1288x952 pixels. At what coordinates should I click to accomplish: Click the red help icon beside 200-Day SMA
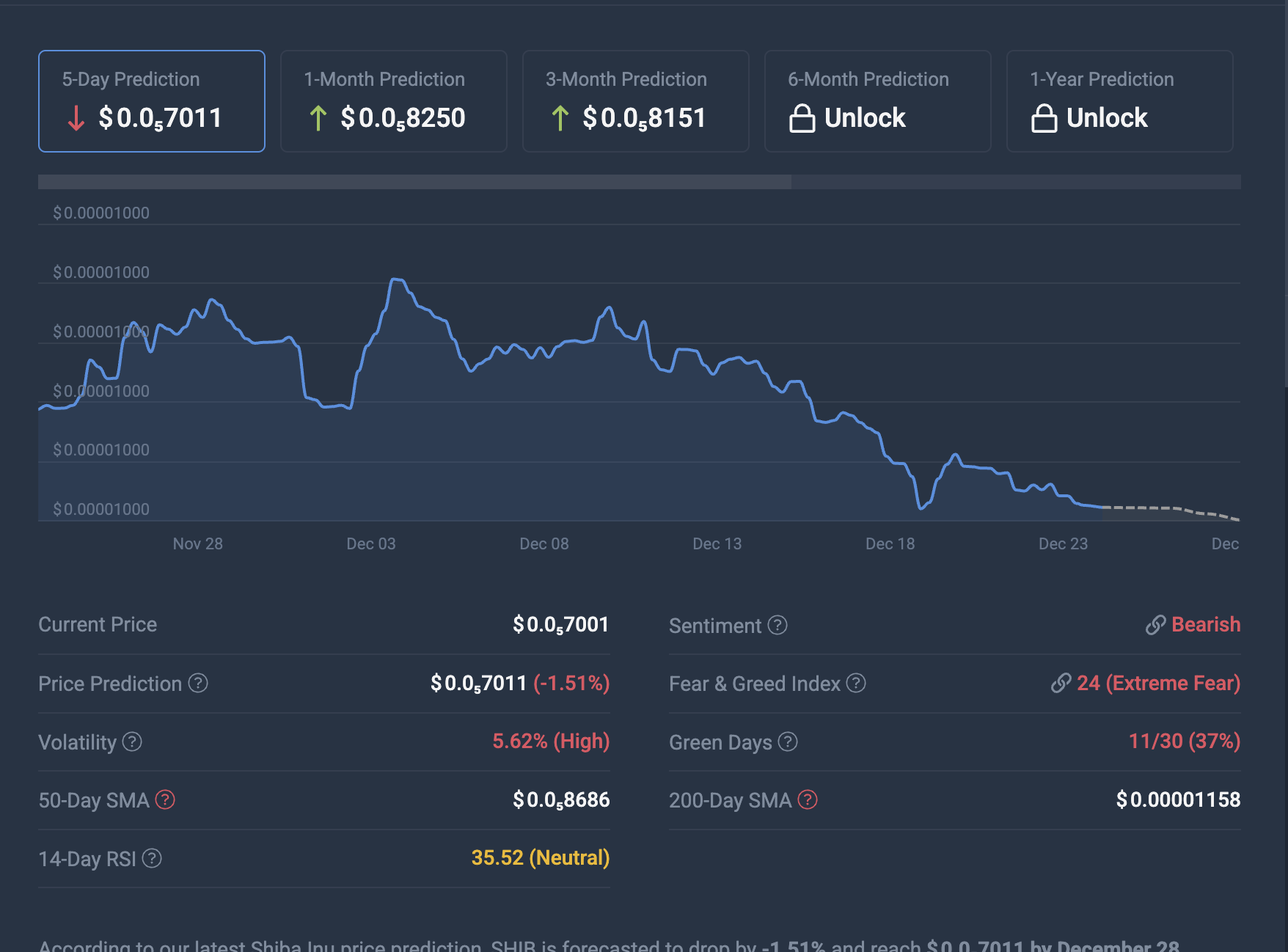(x=808, y=800)
